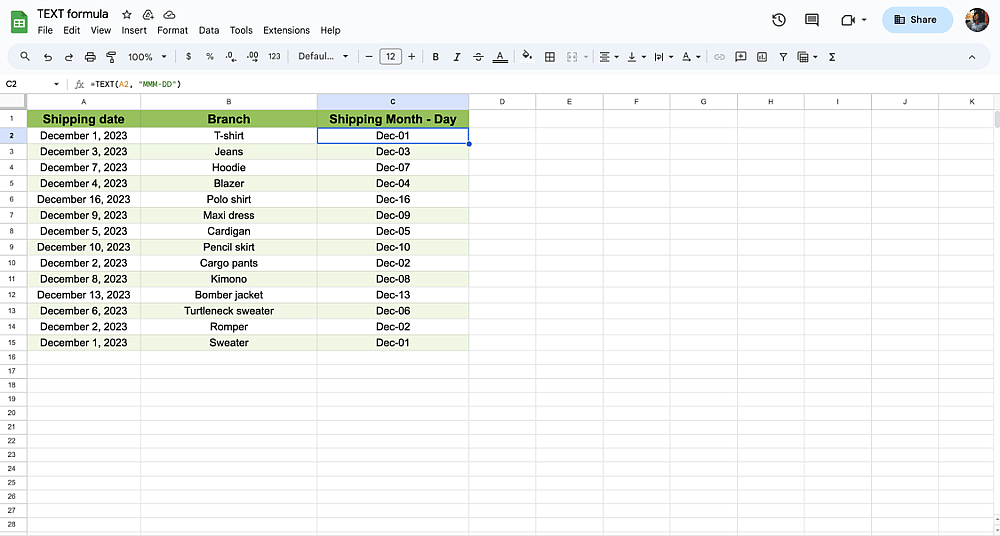
Task: Select the paint format roller icon
Action: click(111, 57)
